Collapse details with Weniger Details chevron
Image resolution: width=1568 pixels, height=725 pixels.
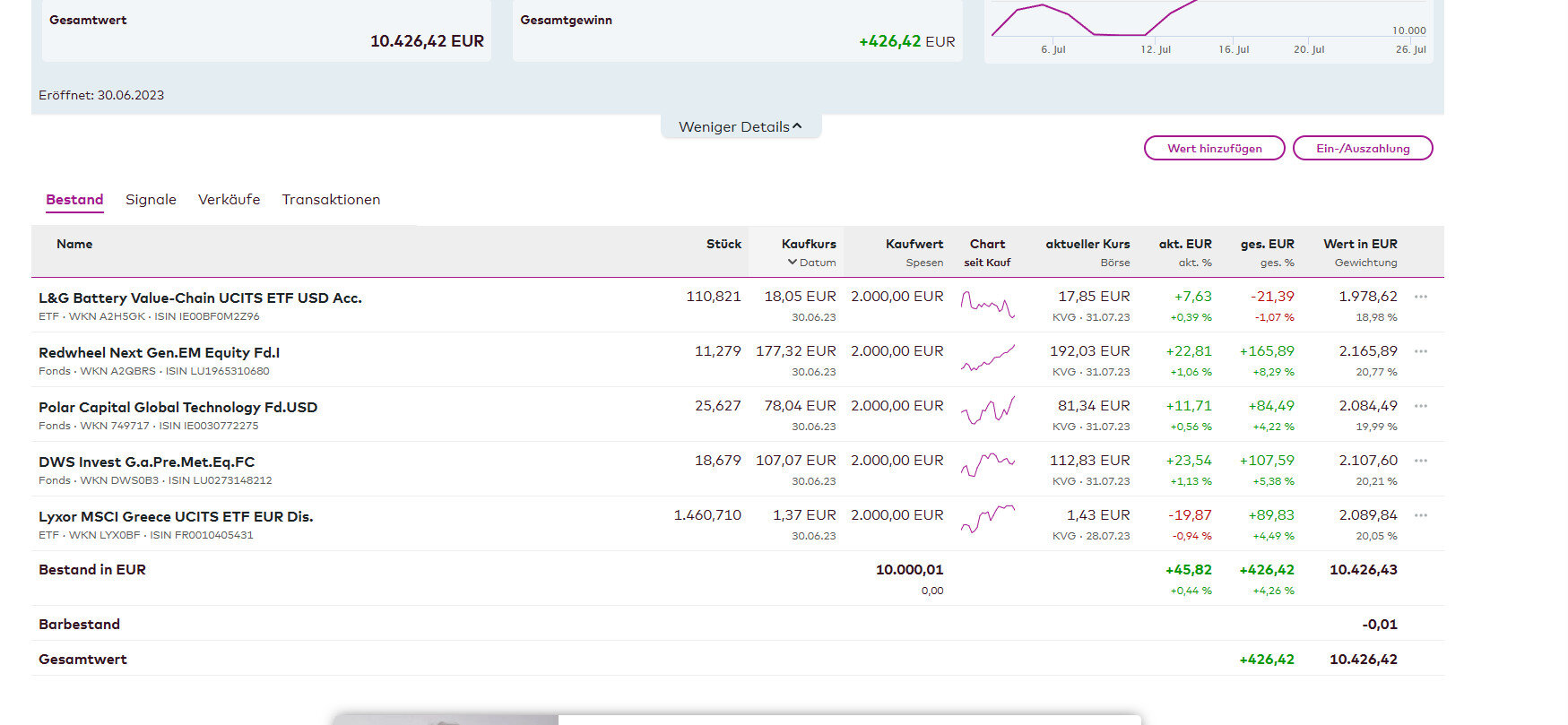741,127
